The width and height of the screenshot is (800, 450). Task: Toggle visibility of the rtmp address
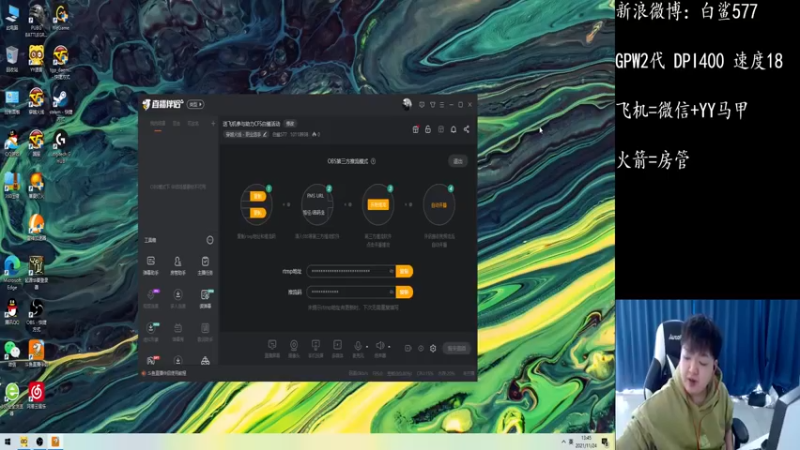point(392,271)
